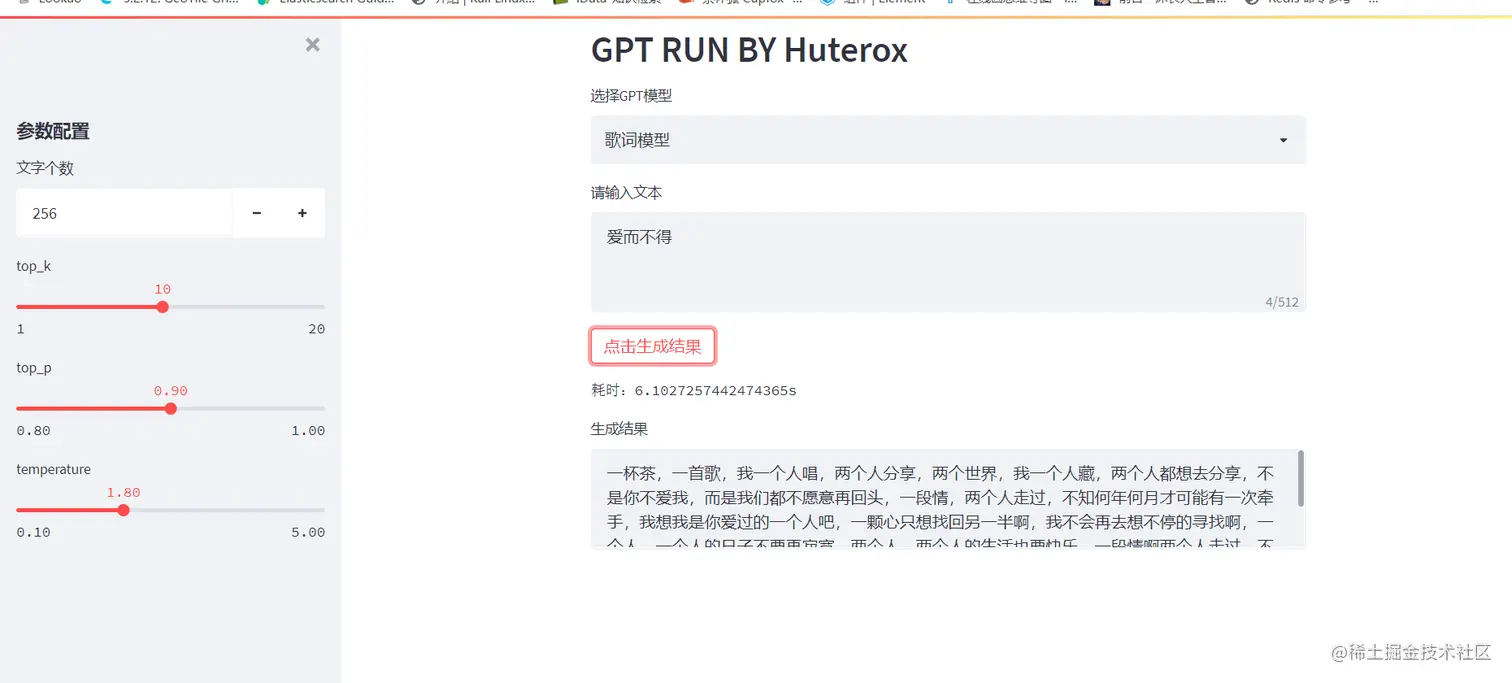1512x683 pixels.
Task: Click the 选择GPT模型 label
Action: [x=631, y=96]
